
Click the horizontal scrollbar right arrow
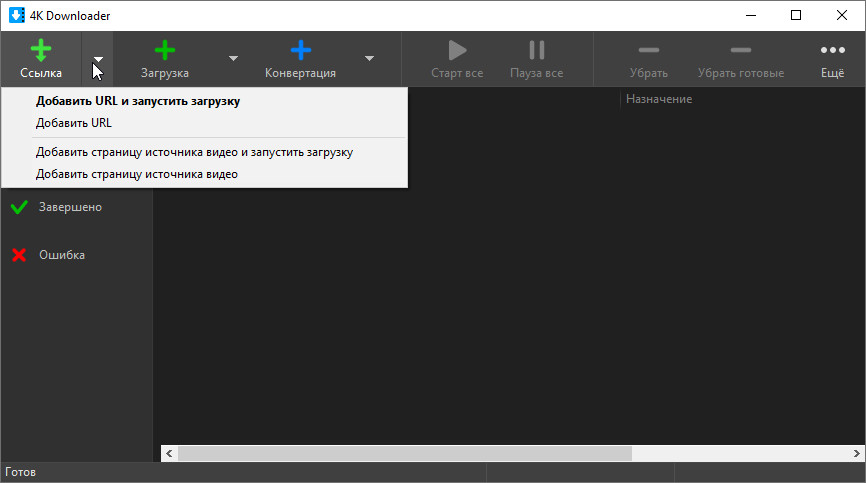854,453
